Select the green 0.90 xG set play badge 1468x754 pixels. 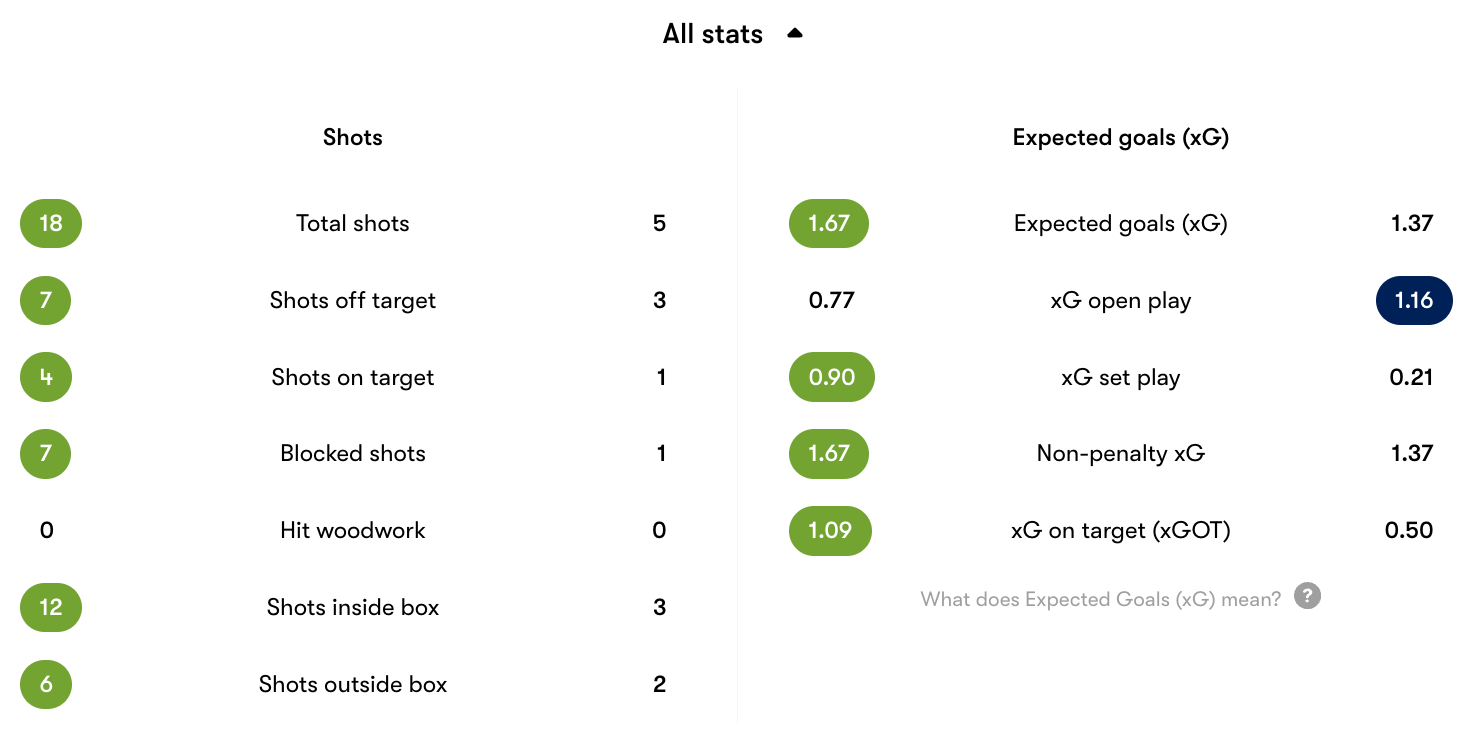click(x=832, y=377)
